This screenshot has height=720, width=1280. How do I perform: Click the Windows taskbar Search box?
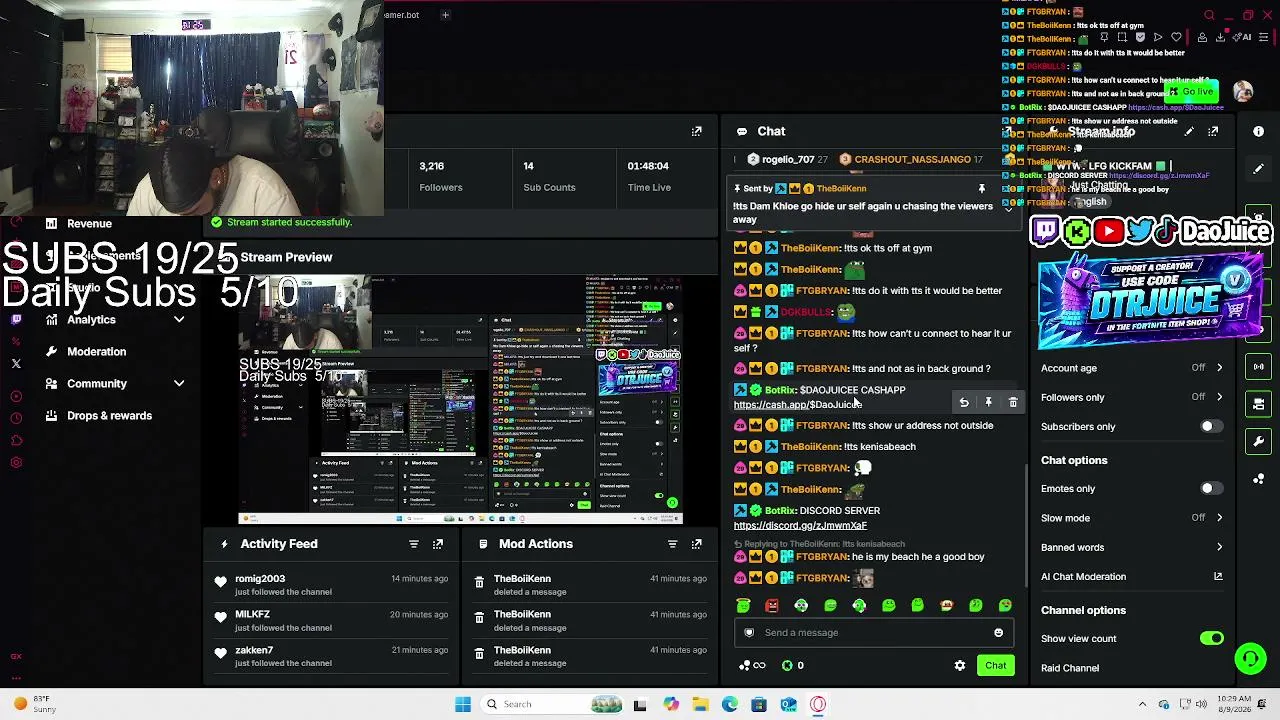(553, 704)
